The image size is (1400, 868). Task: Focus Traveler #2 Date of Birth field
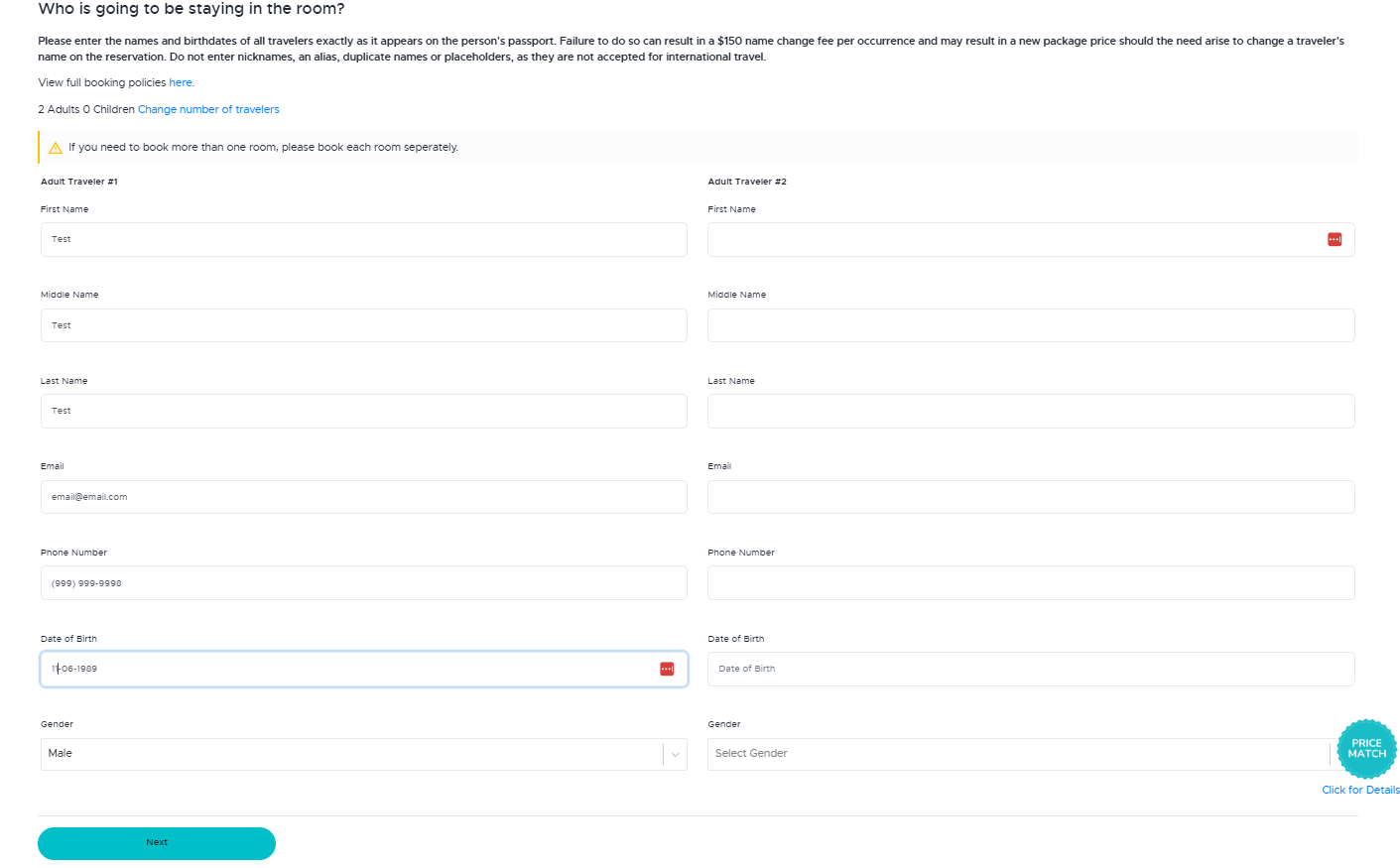(x=1030, y=670)
